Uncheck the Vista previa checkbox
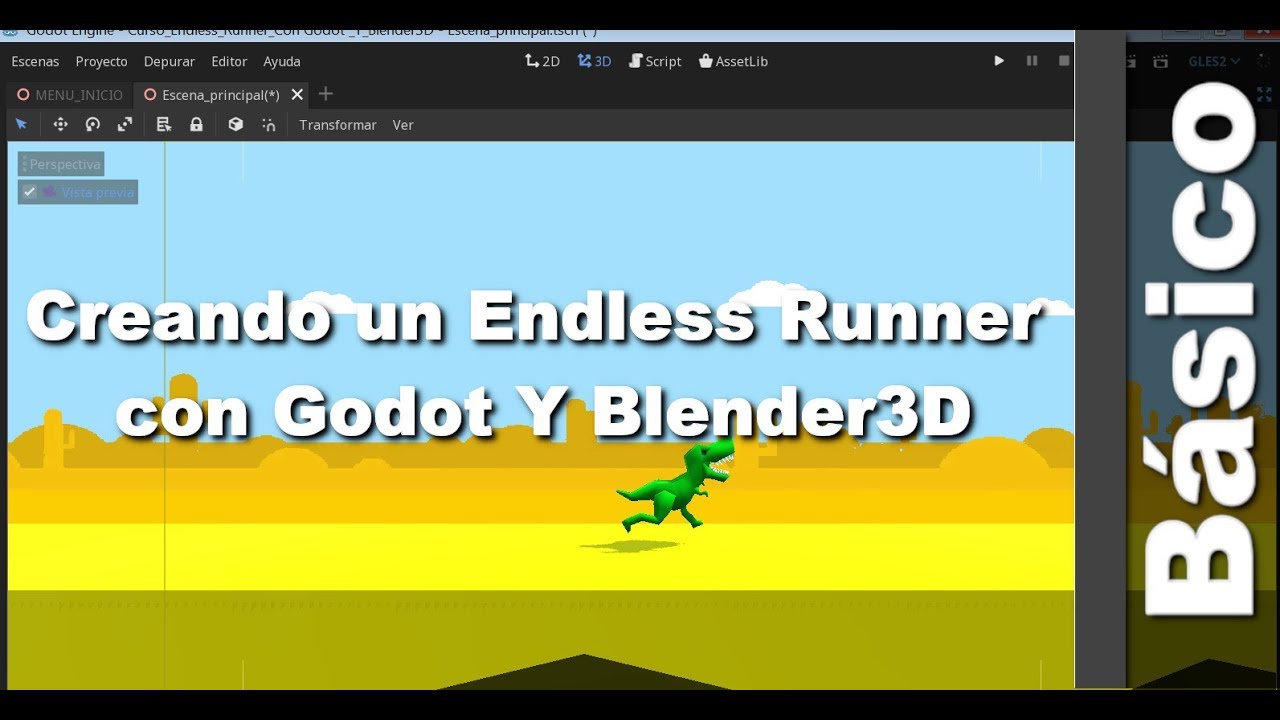 click(30, 192)
